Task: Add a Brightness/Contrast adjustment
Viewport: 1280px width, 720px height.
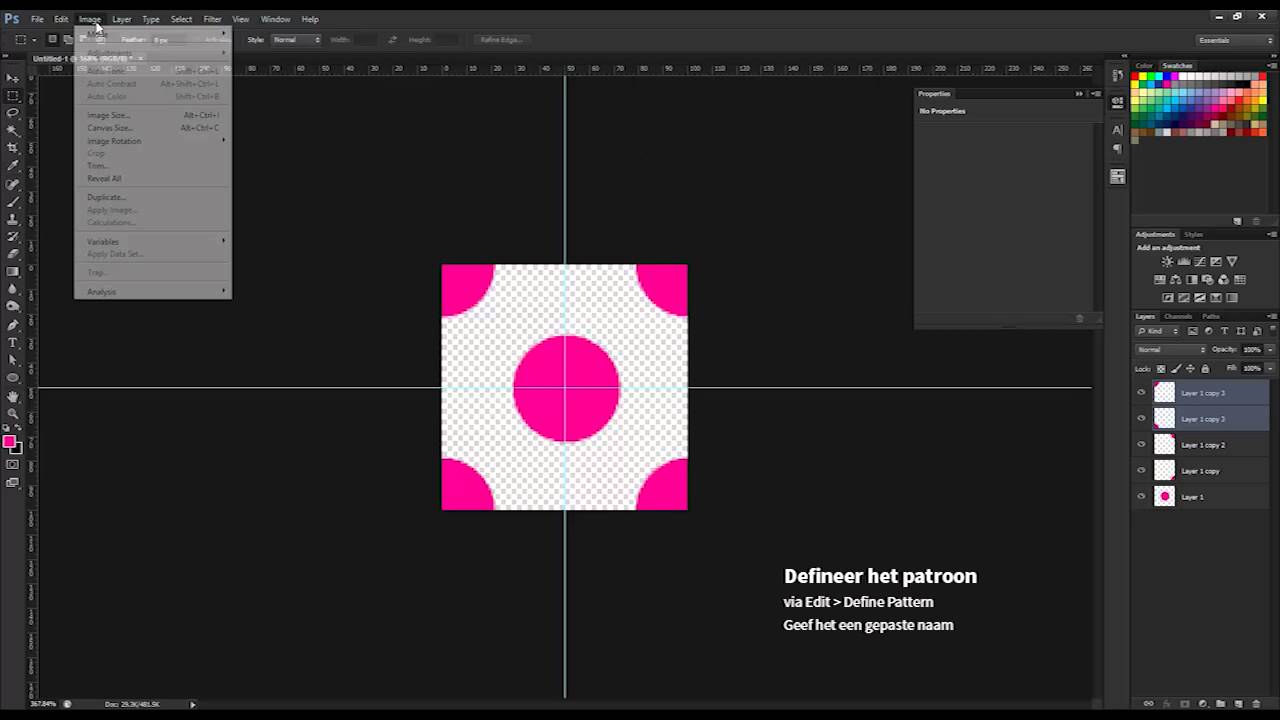Action: coord(1167,262)
